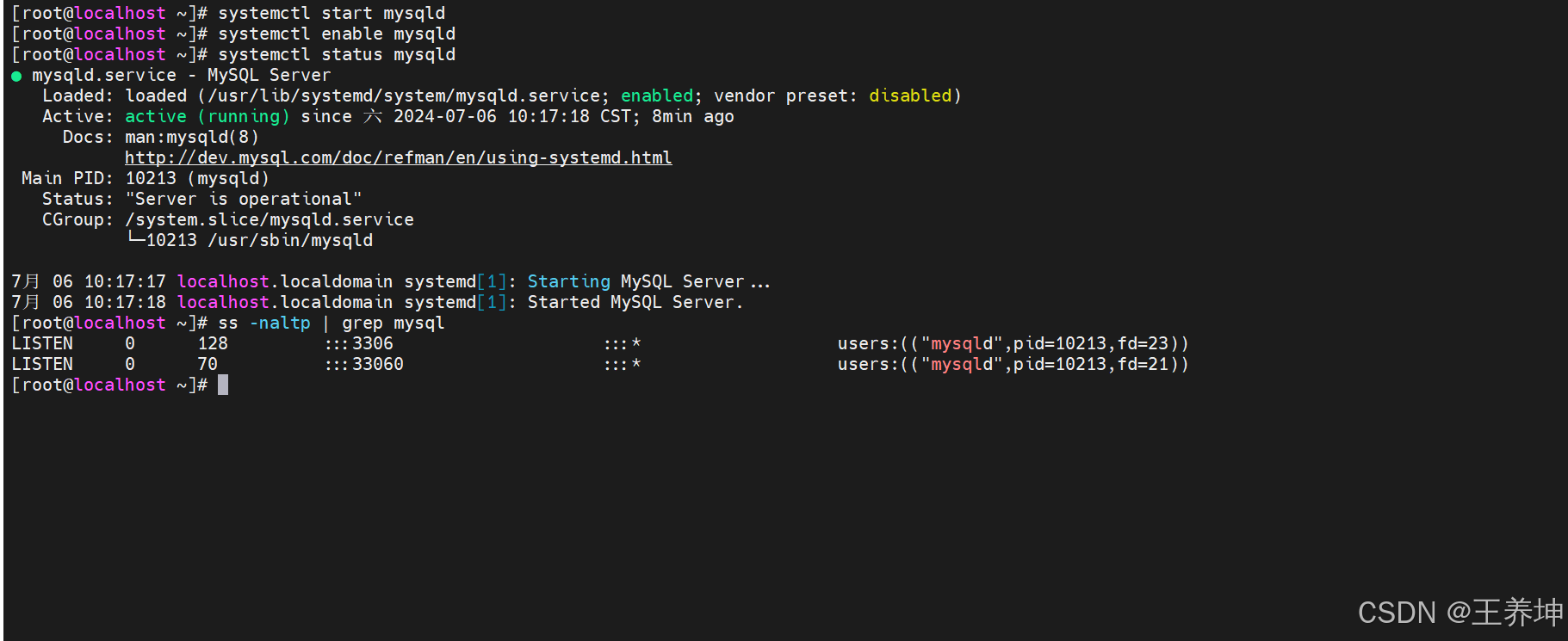Click the users entry ending with fd=23
Screen dimensions: 1568x641
click(1013, 343)
